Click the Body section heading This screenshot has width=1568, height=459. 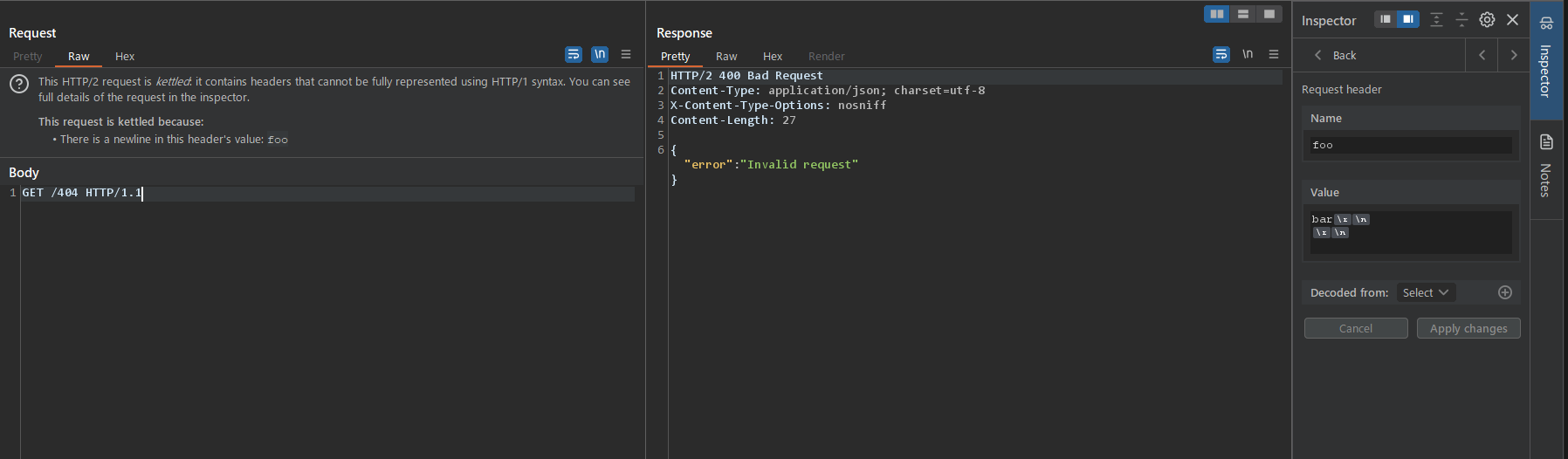click(x=24, y=172)
